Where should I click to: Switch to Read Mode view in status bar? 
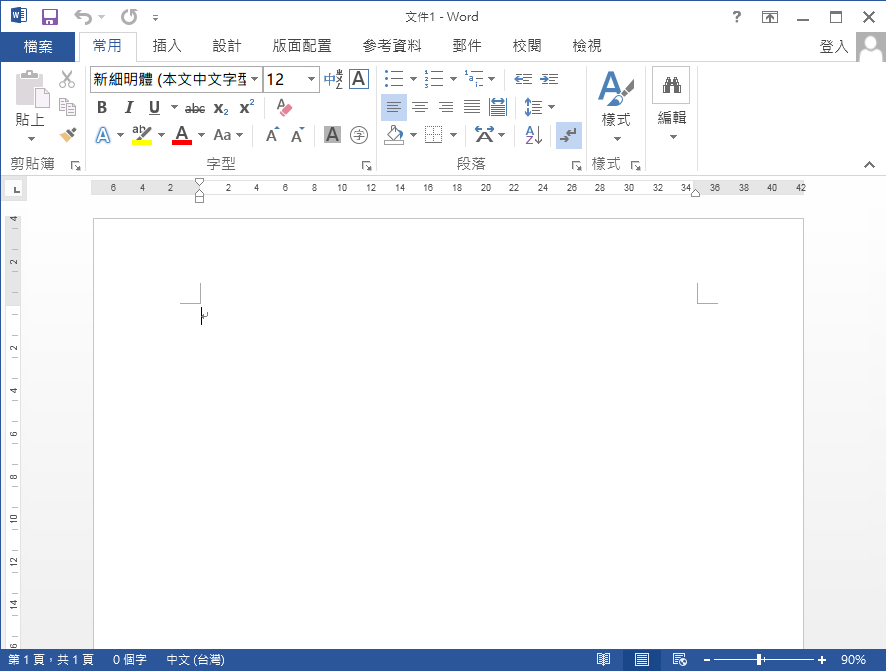tap(603, 660)
